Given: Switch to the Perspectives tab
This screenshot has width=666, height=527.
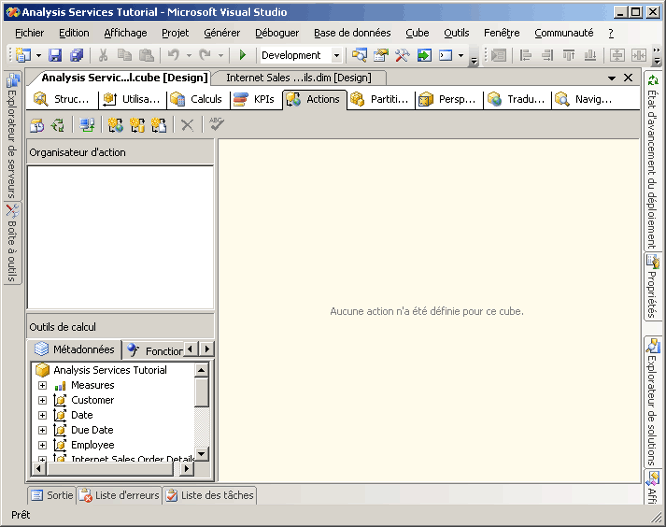Looking at the screenshot, I should coord(449,99).
